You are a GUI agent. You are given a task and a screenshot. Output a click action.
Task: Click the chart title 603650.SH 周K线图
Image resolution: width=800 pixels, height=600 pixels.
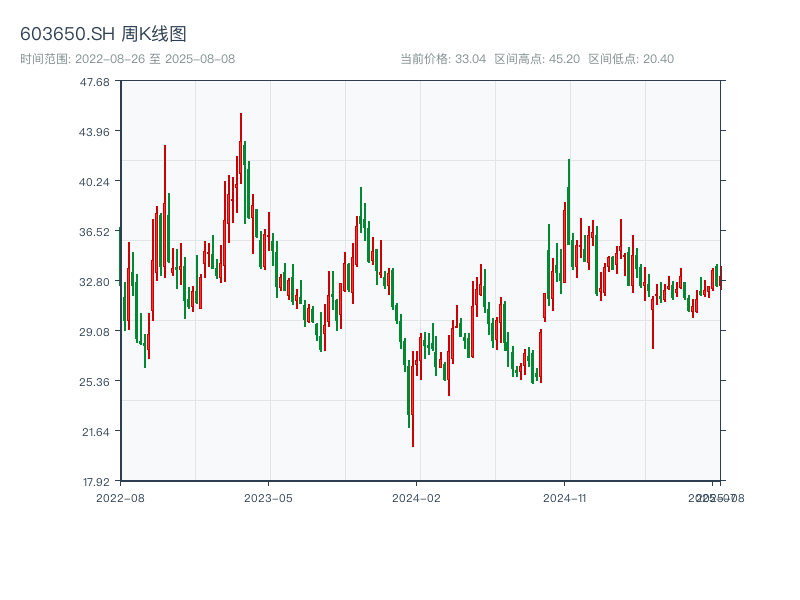click(103, 34)
